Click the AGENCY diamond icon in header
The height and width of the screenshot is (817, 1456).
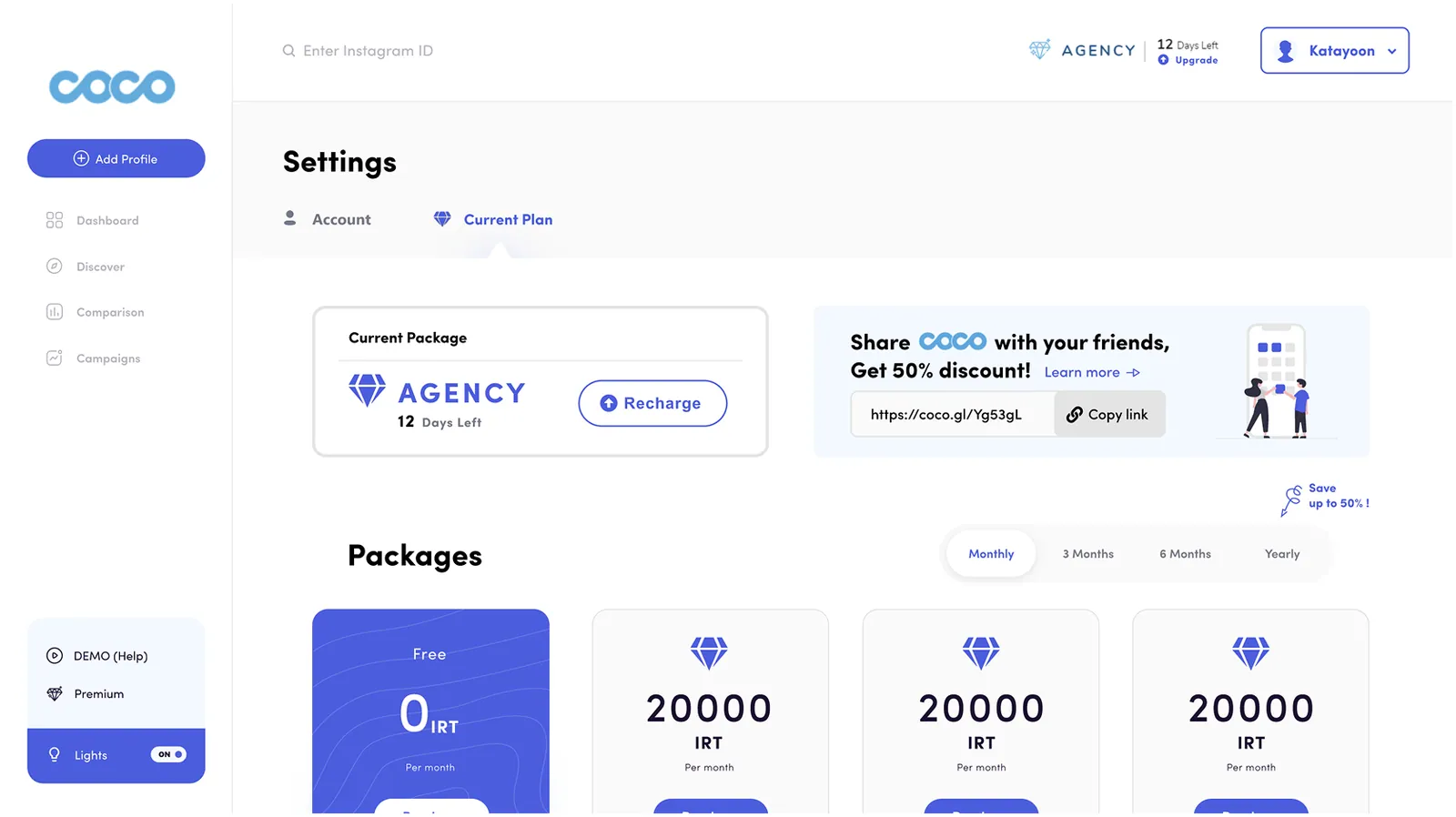(1039, 50)
